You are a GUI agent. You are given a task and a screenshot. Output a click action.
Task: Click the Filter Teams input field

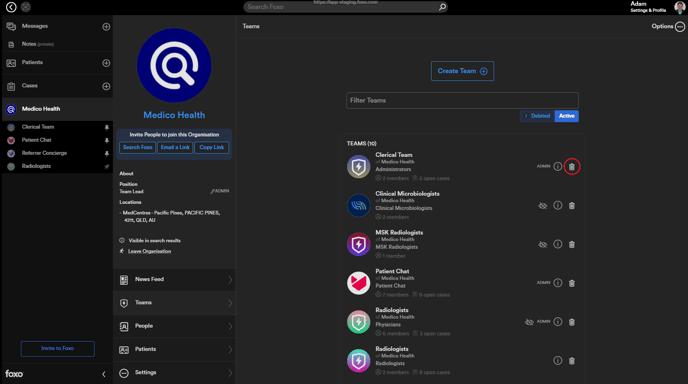pyautogui.click(x=462, y=100)
